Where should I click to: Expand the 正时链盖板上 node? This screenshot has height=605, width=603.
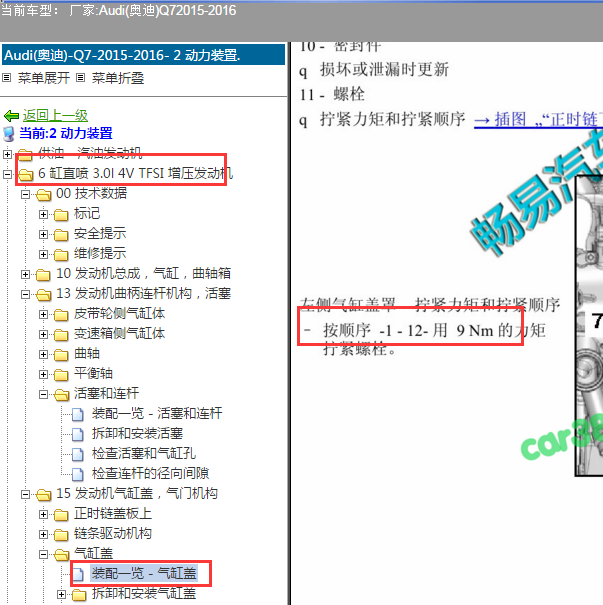click(44, 514)
